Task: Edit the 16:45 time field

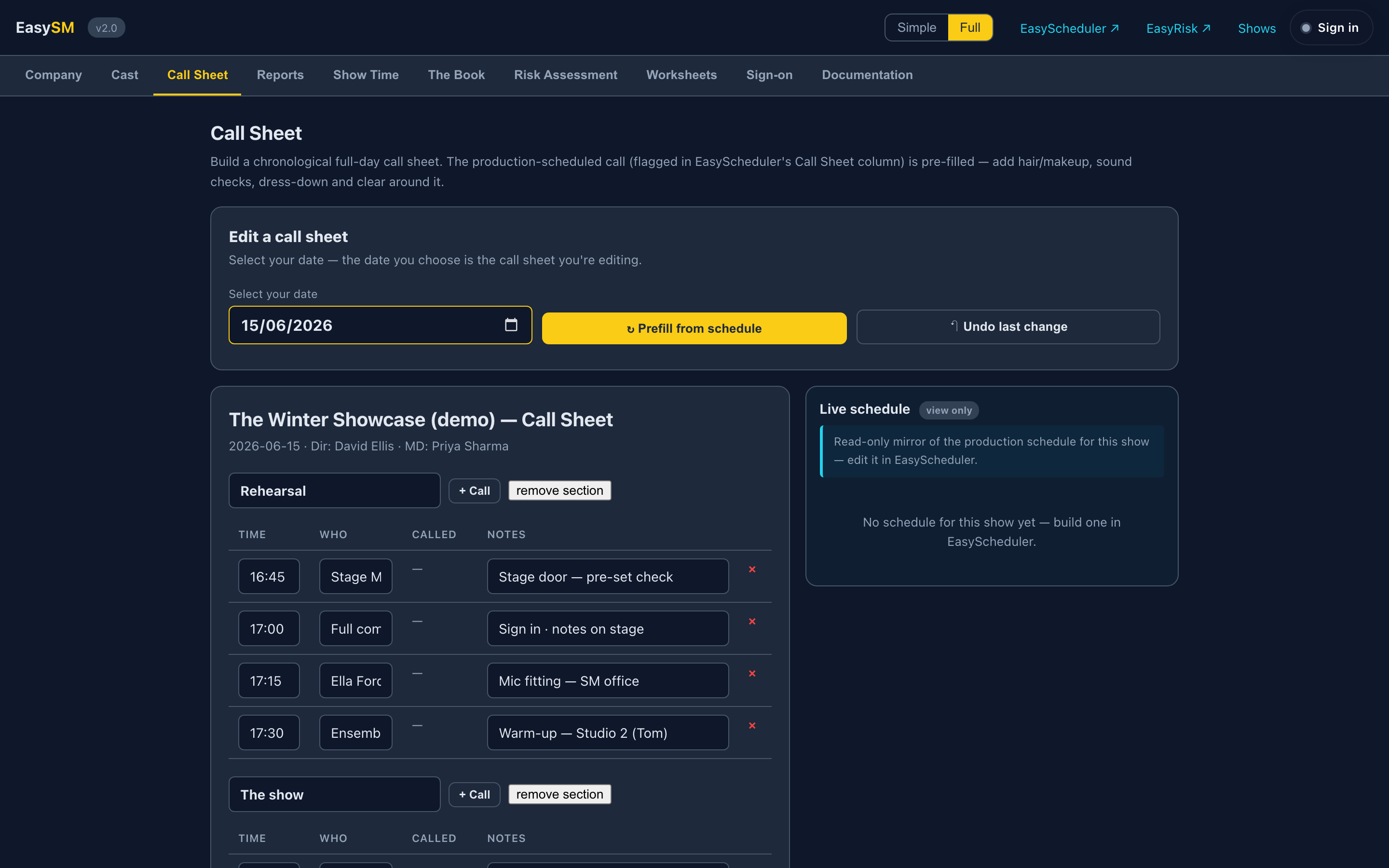Action: [x=269, y=576]
